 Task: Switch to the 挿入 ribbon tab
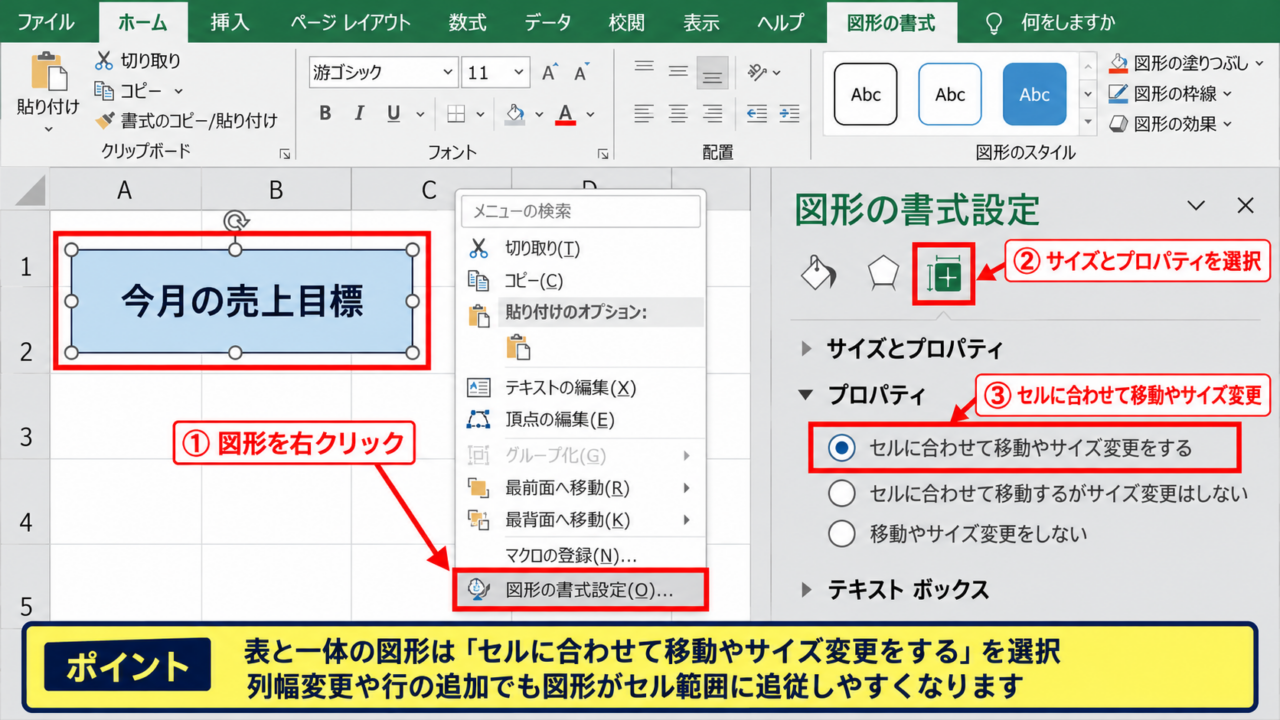pyautogui.click(x=229, y=22)
